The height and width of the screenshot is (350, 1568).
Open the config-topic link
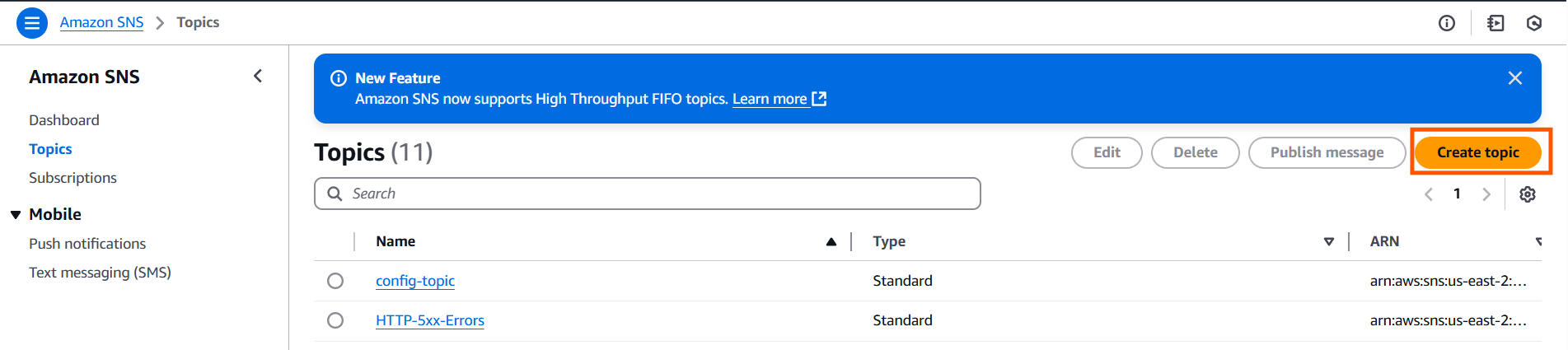(x=415, y=281)
